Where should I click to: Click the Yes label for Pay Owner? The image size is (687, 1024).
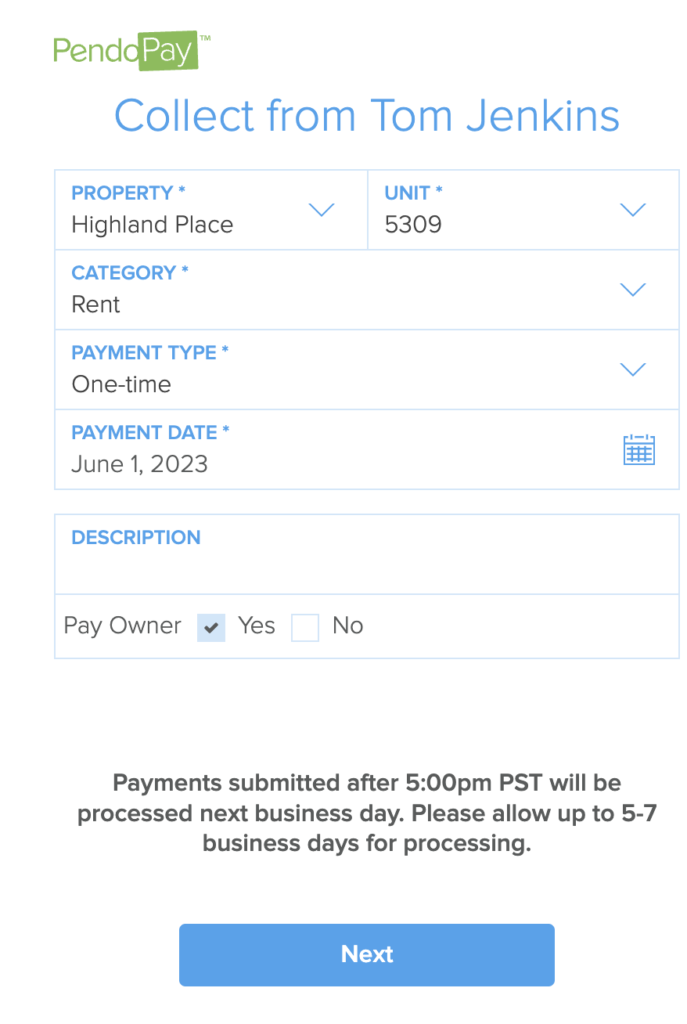[x=257, y=626]
